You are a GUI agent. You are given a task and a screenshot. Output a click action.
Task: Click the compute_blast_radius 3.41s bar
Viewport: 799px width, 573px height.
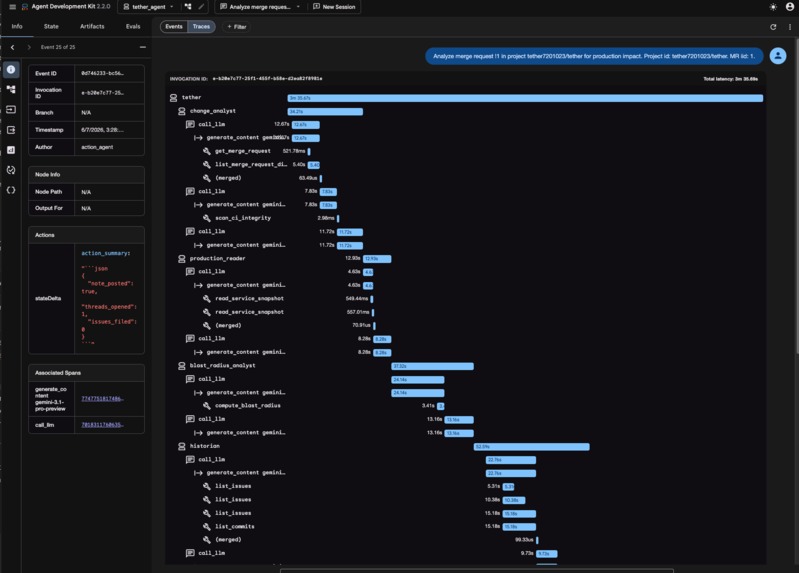[x=441, y=406]
